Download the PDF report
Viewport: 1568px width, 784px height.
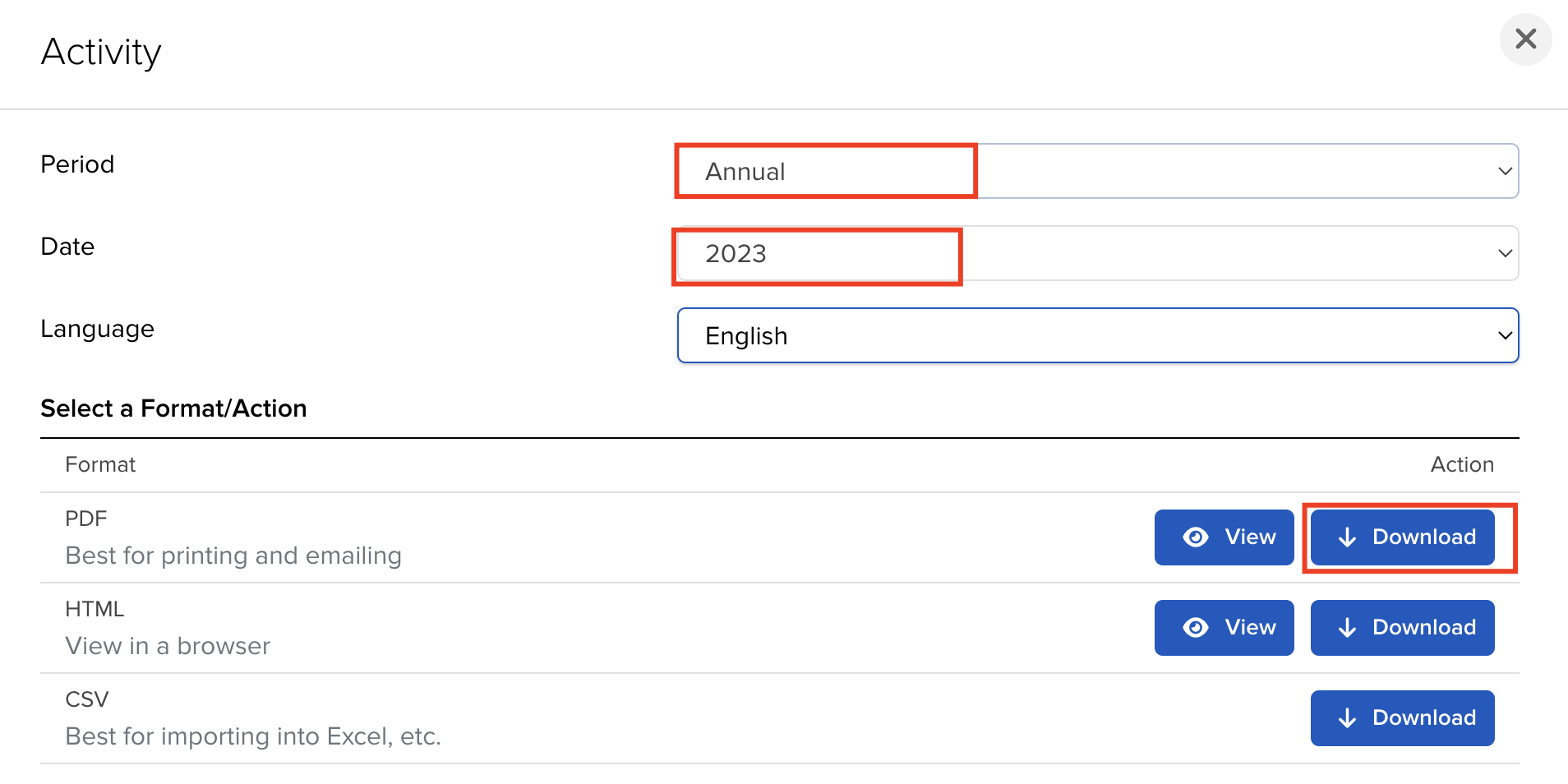(x=1402, y=537)
